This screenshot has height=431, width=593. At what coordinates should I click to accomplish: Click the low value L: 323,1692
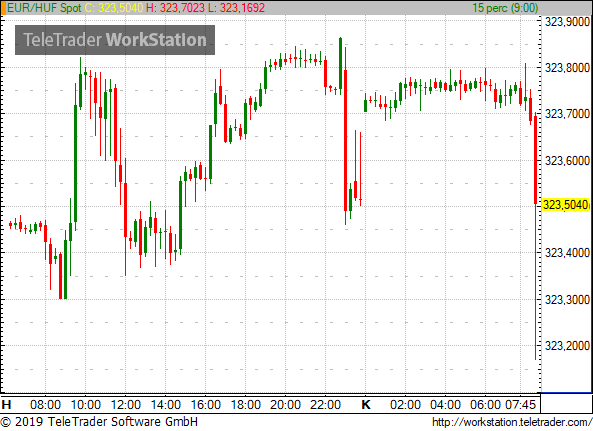click(x=236, y=8)
